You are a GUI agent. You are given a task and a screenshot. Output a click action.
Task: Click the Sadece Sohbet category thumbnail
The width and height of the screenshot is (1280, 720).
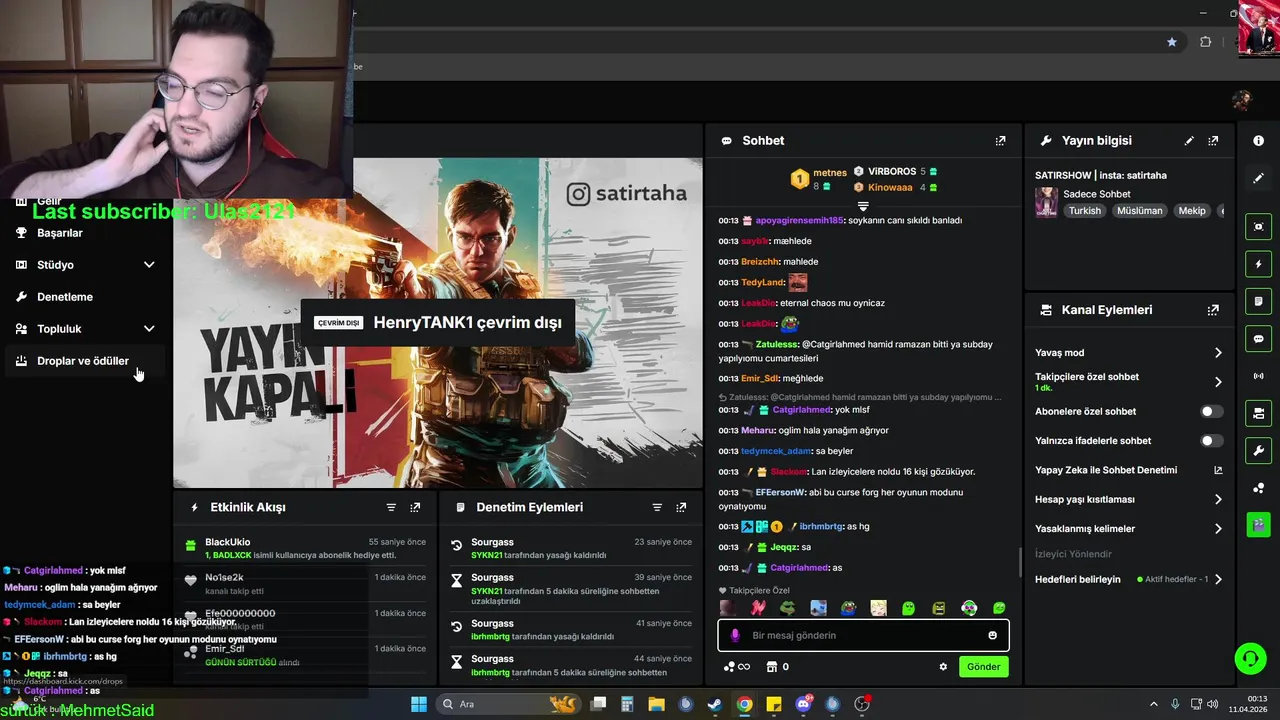[1046, 202]
